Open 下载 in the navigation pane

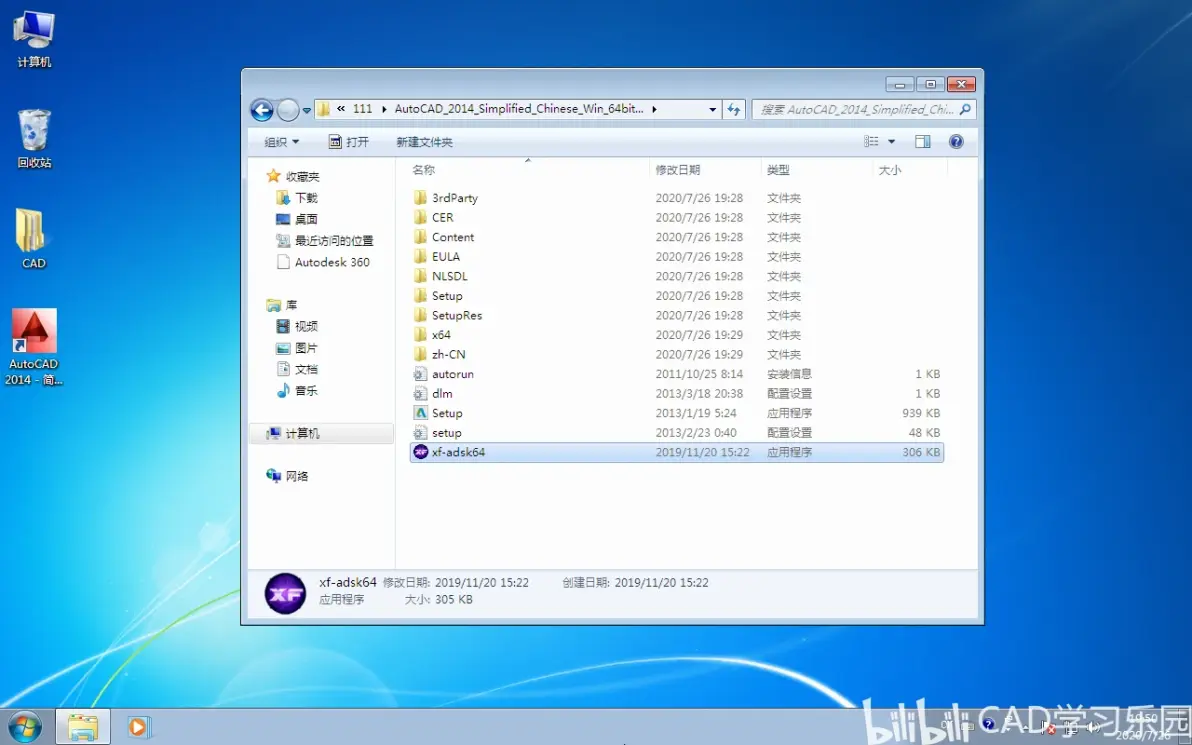tap(306, 198)
